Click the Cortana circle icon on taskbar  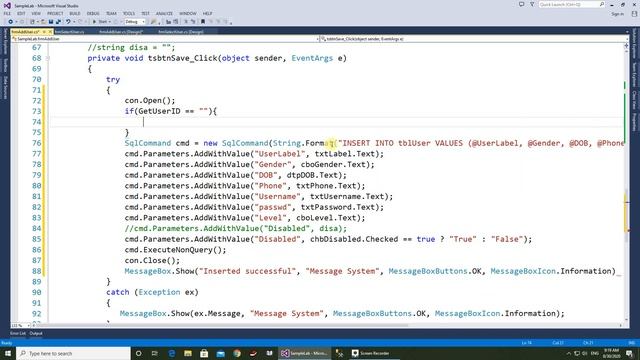(138, 353)
